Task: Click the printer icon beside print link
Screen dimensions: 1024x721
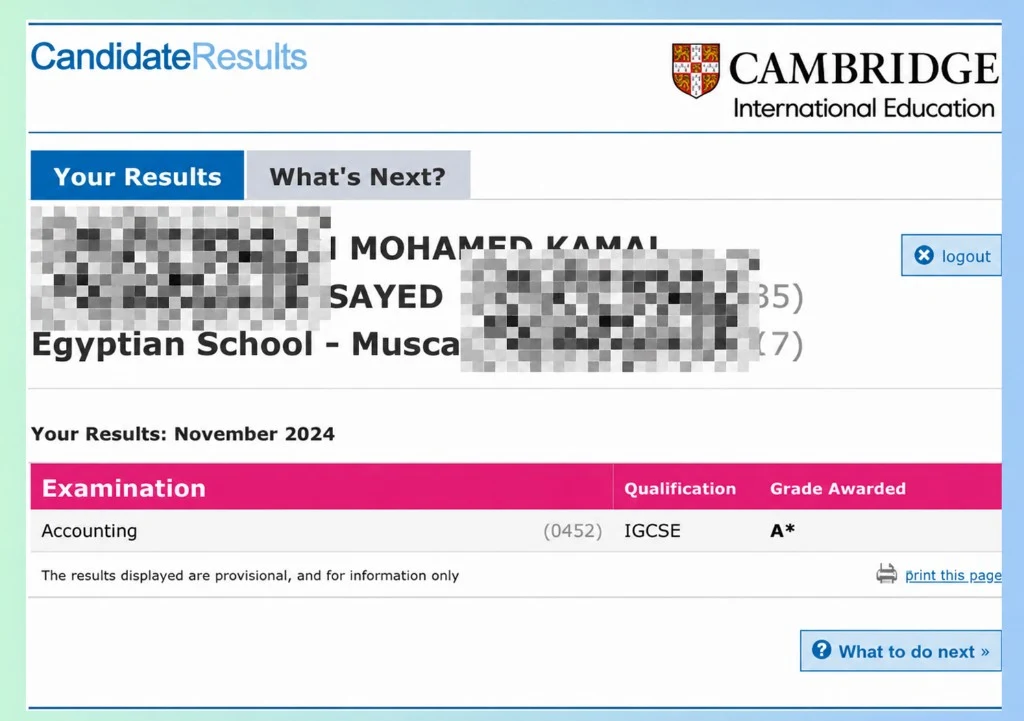Action: click(x=886, y=574)
